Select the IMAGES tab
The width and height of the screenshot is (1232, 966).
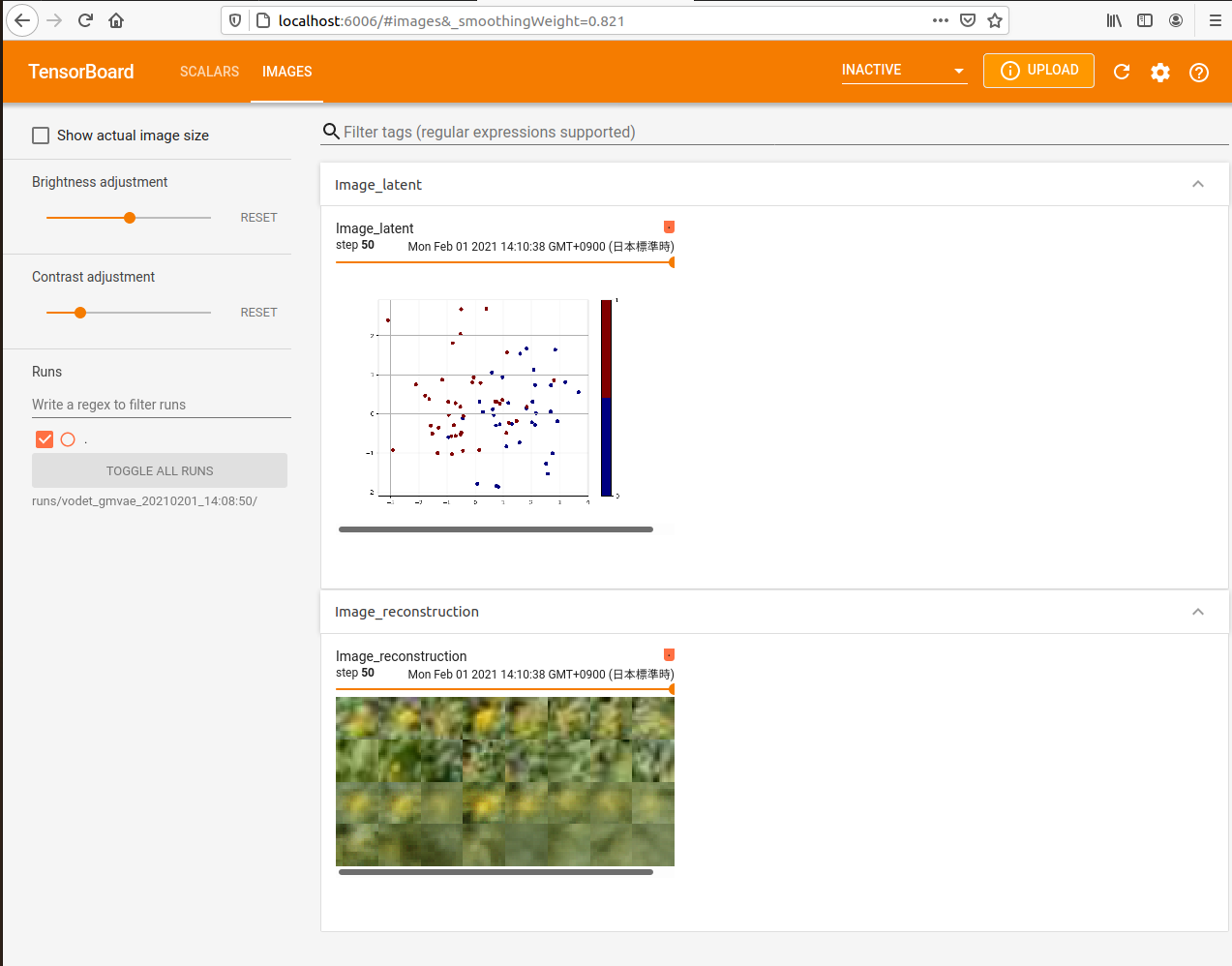click(286, 72)
